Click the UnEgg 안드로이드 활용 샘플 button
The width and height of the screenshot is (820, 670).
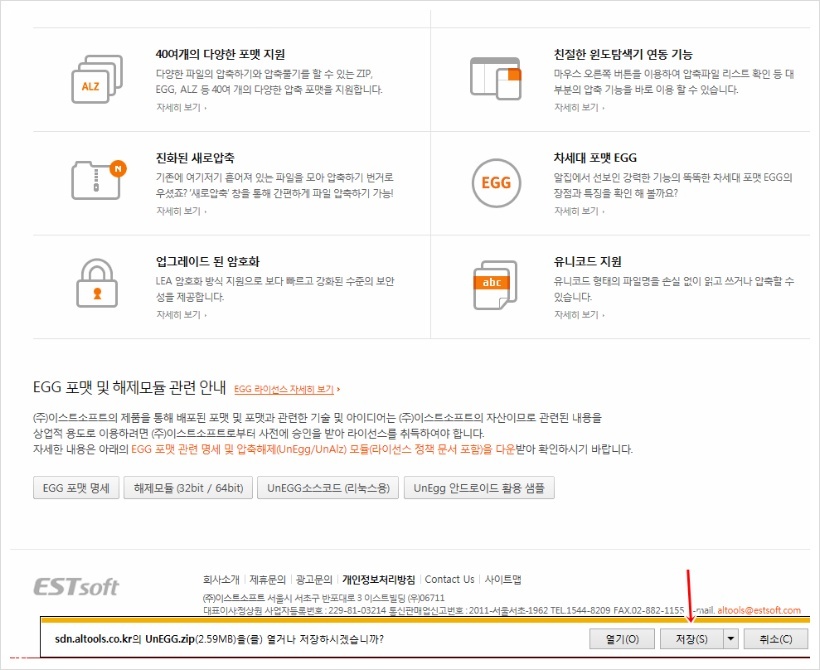pyautogui.click(x=479, y=488)
